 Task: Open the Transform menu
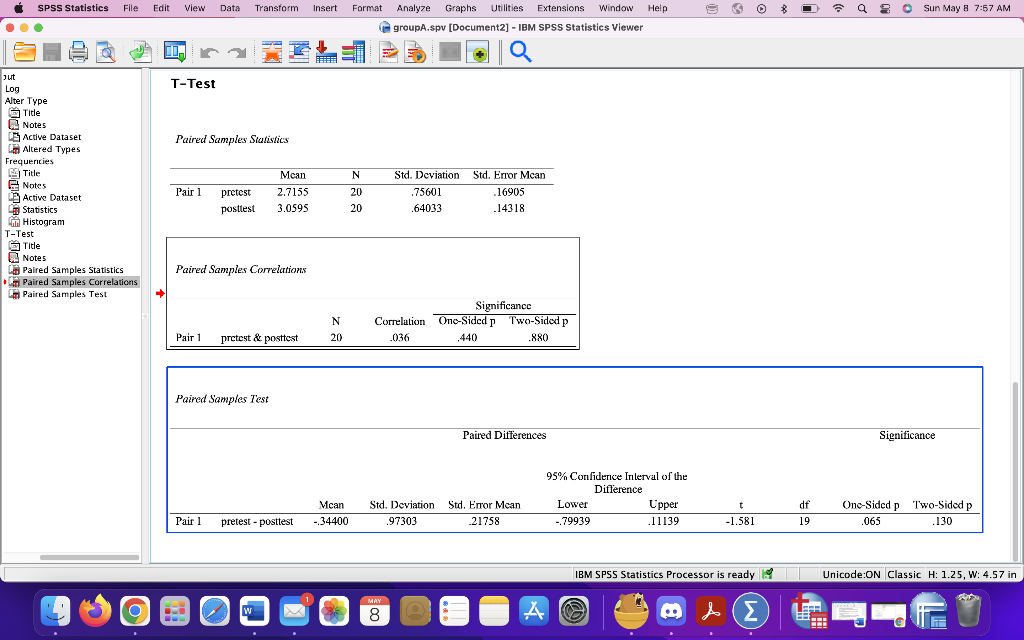pos(277,7)
